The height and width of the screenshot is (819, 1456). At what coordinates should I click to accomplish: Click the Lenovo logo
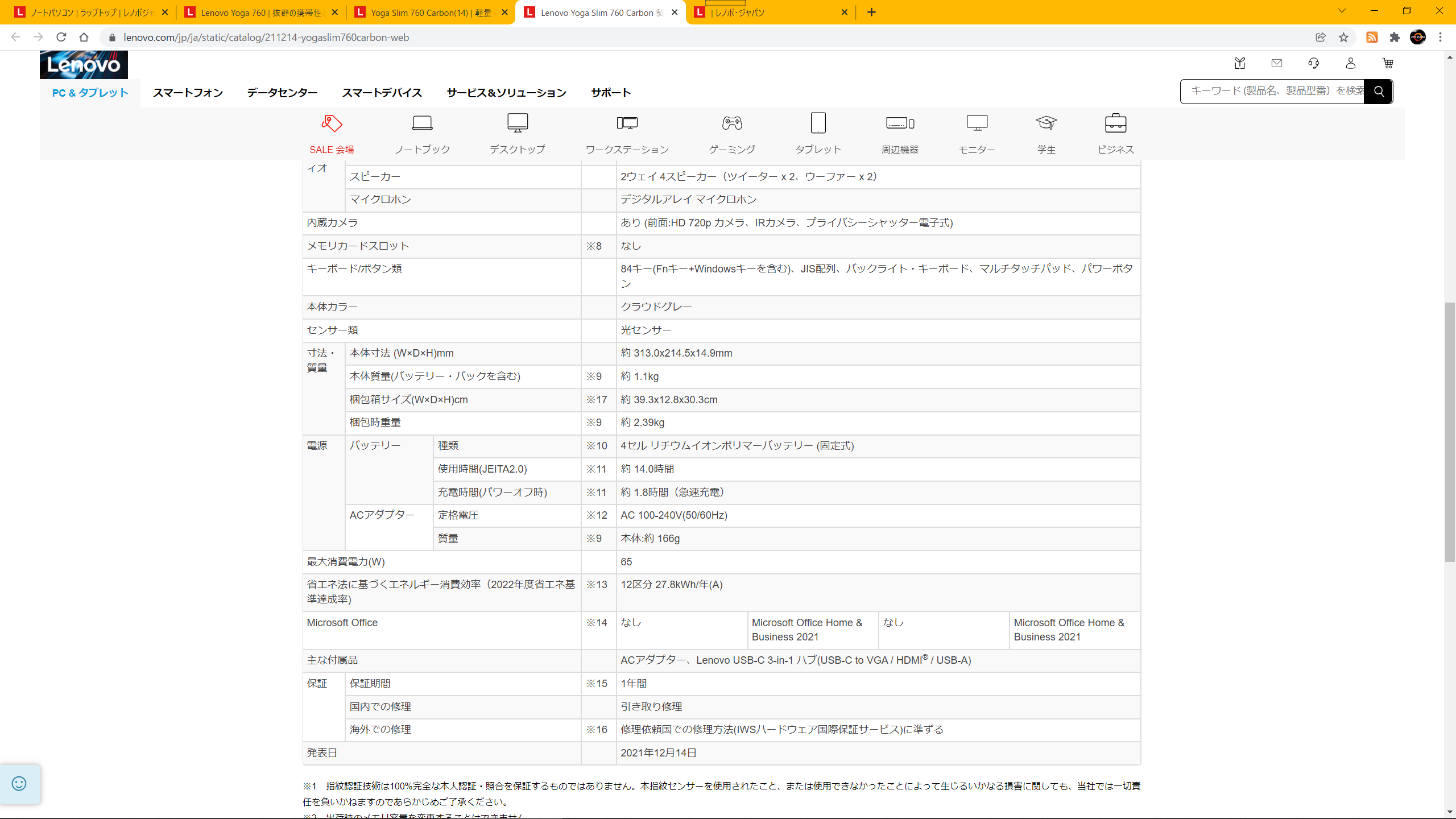pyautogui.click(x=84, y=64)
